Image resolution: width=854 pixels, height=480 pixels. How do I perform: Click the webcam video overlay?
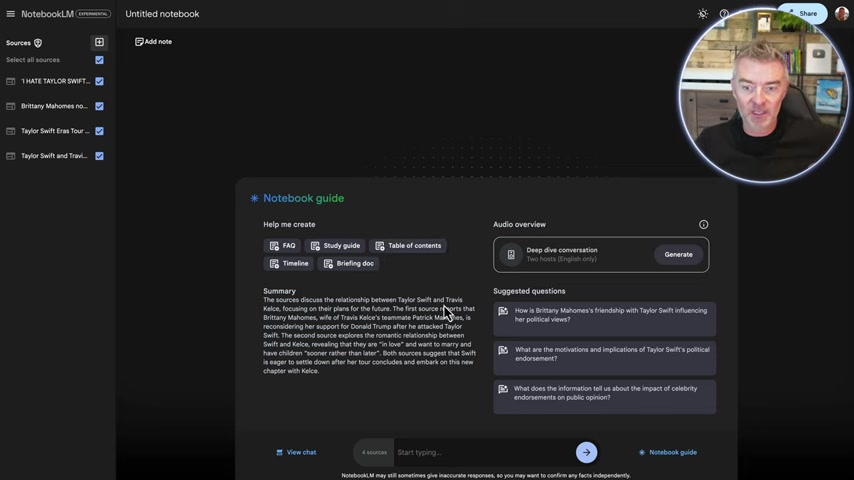[762, 97]
